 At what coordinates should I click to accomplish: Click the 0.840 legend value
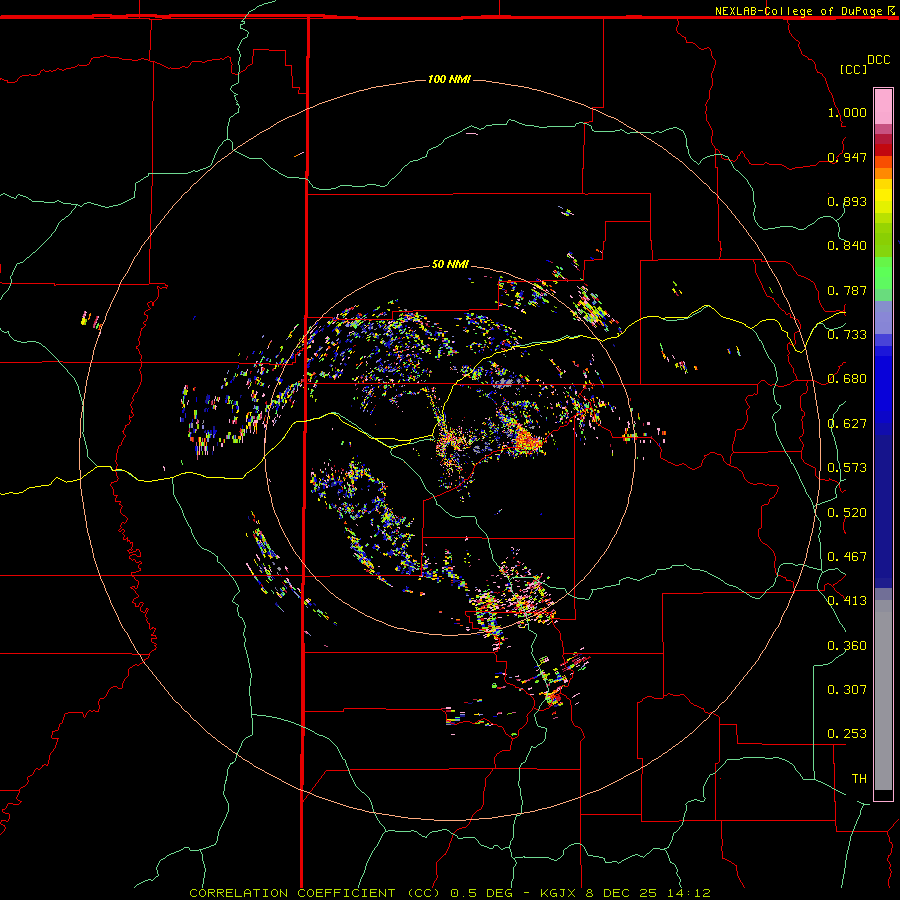tap(847, 246)
